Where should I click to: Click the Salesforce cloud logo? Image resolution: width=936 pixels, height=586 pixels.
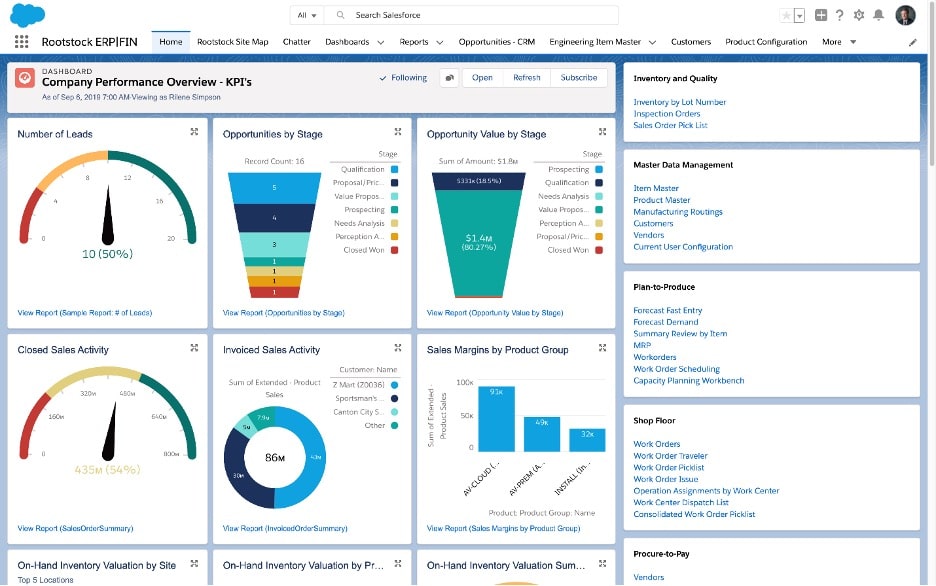(27, 15)
